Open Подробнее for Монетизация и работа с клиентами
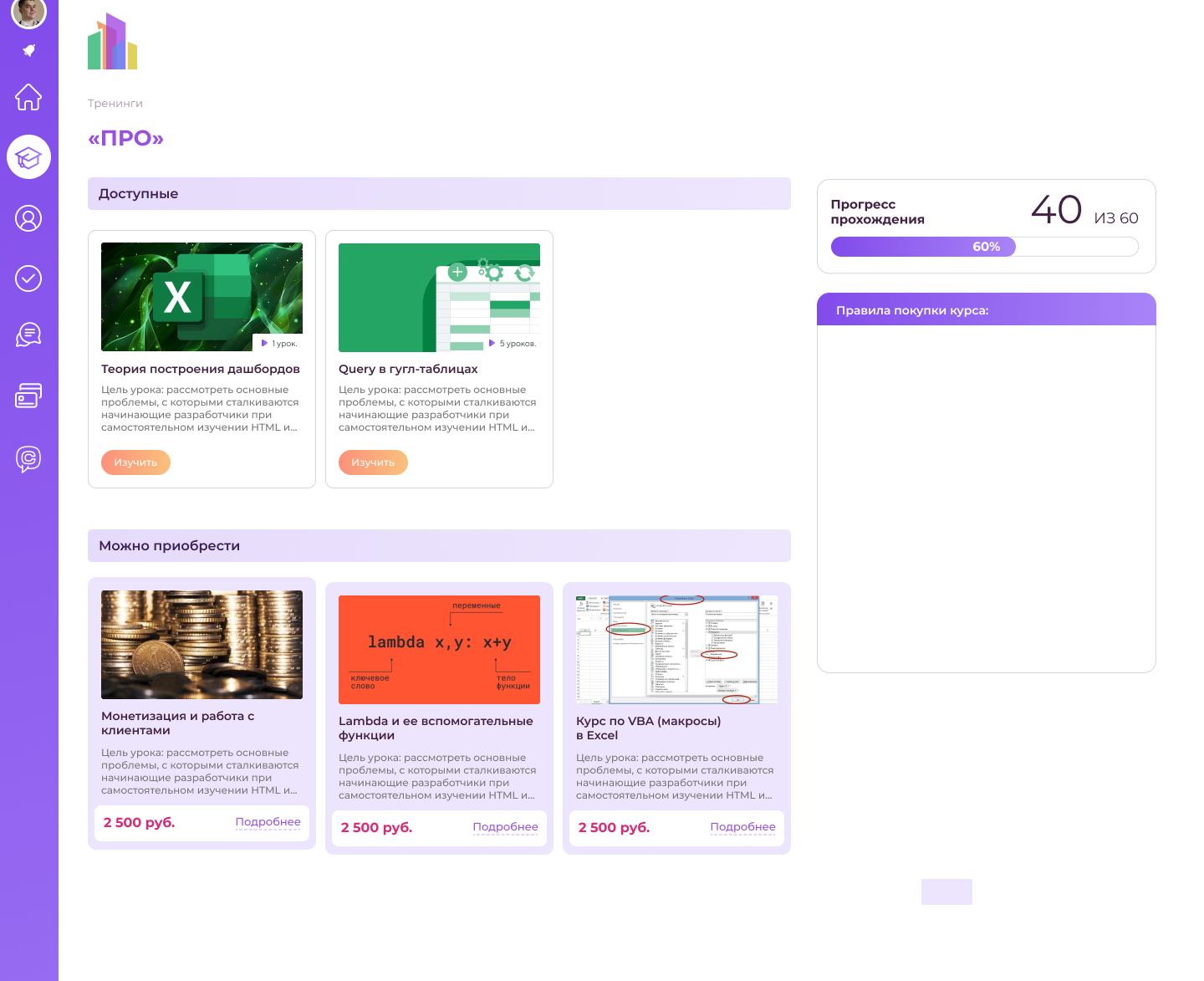The height and width of the screenshot is (981, 1204). (x=268, y=822)
